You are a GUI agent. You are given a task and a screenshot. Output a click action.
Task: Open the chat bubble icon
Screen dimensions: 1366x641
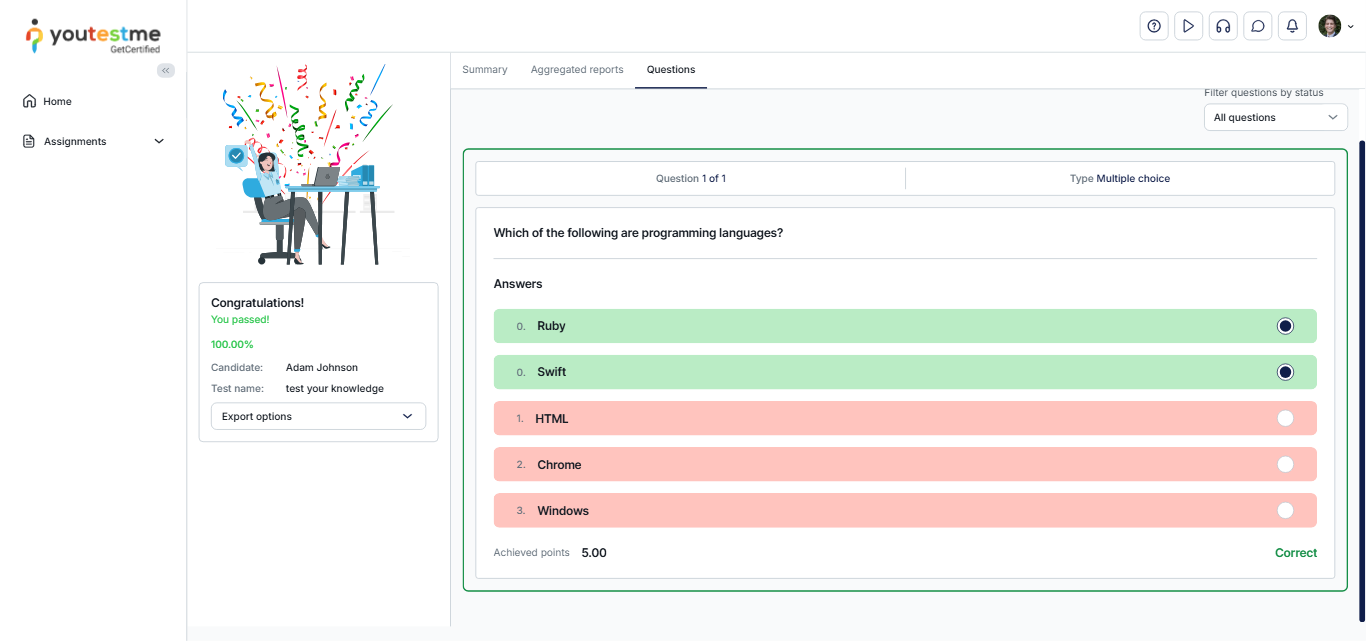(x=1257, y=26)
